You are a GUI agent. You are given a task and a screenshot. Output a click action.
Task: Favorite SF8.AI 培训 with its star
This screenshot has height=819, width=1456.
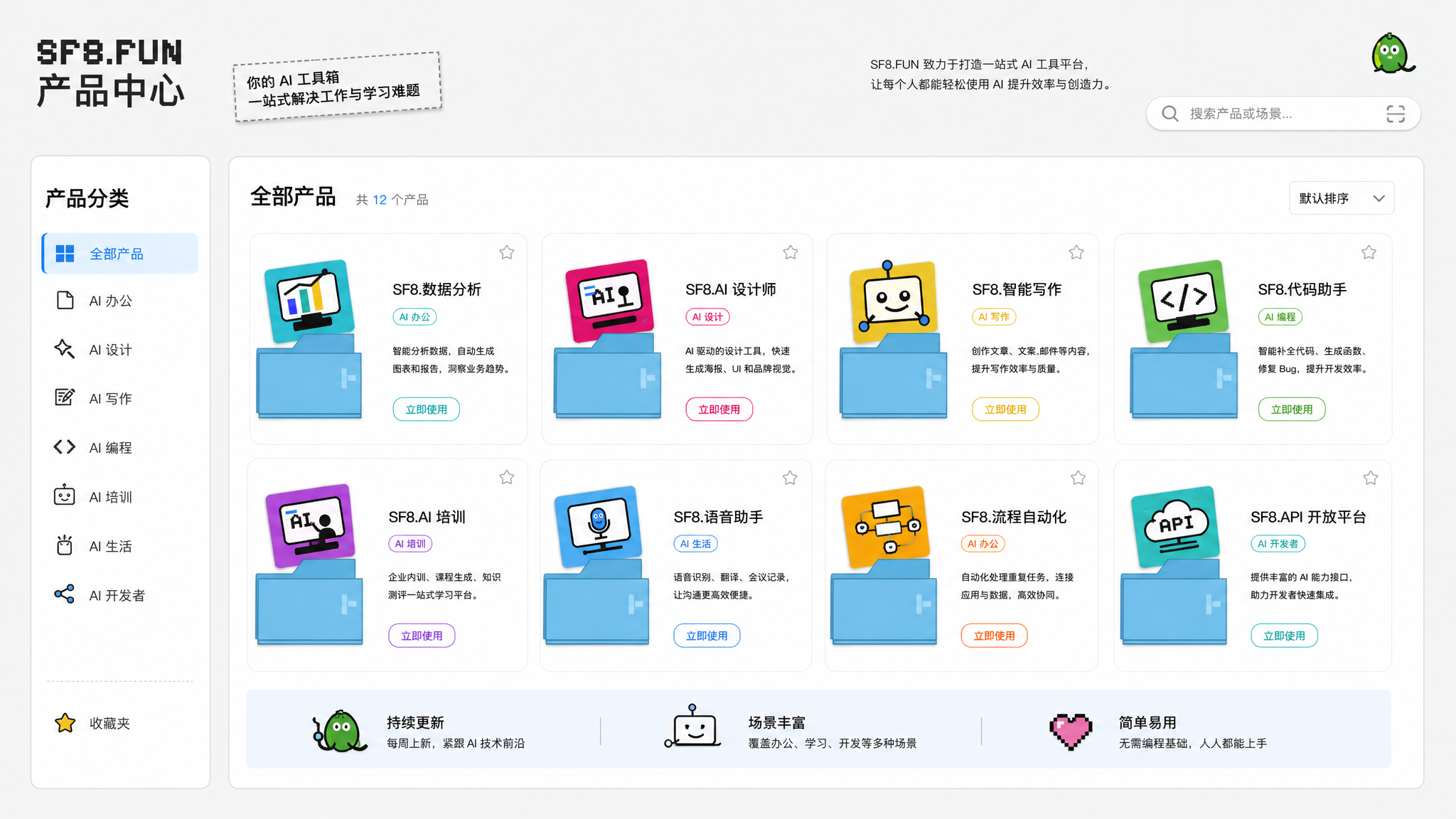507,477
